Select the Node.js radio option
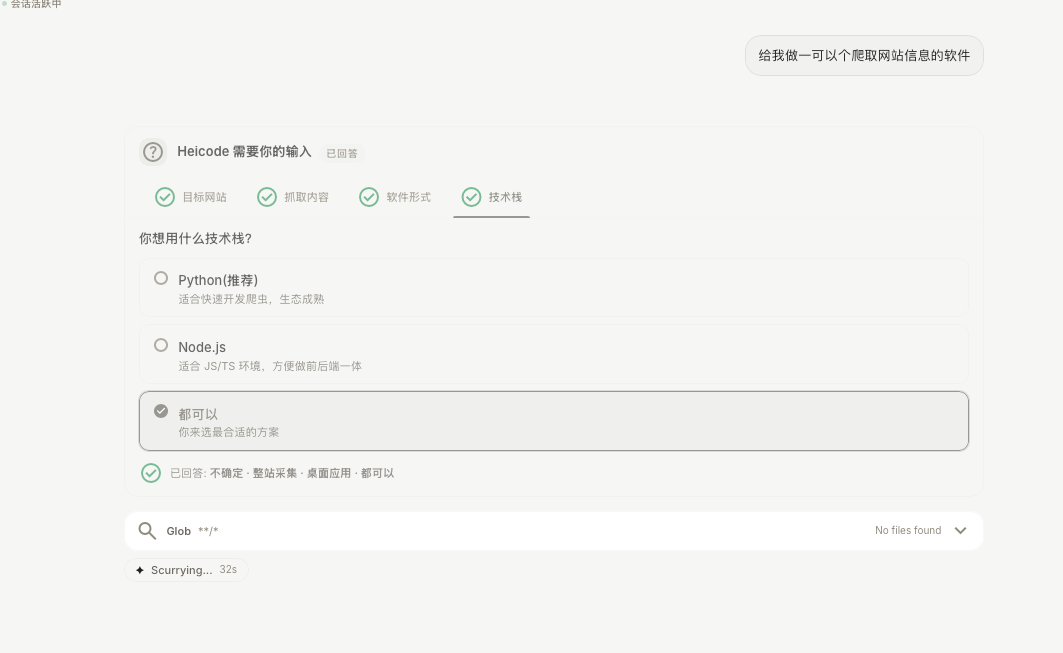Viewport: 1063px width, 653px height. point(161,345)
